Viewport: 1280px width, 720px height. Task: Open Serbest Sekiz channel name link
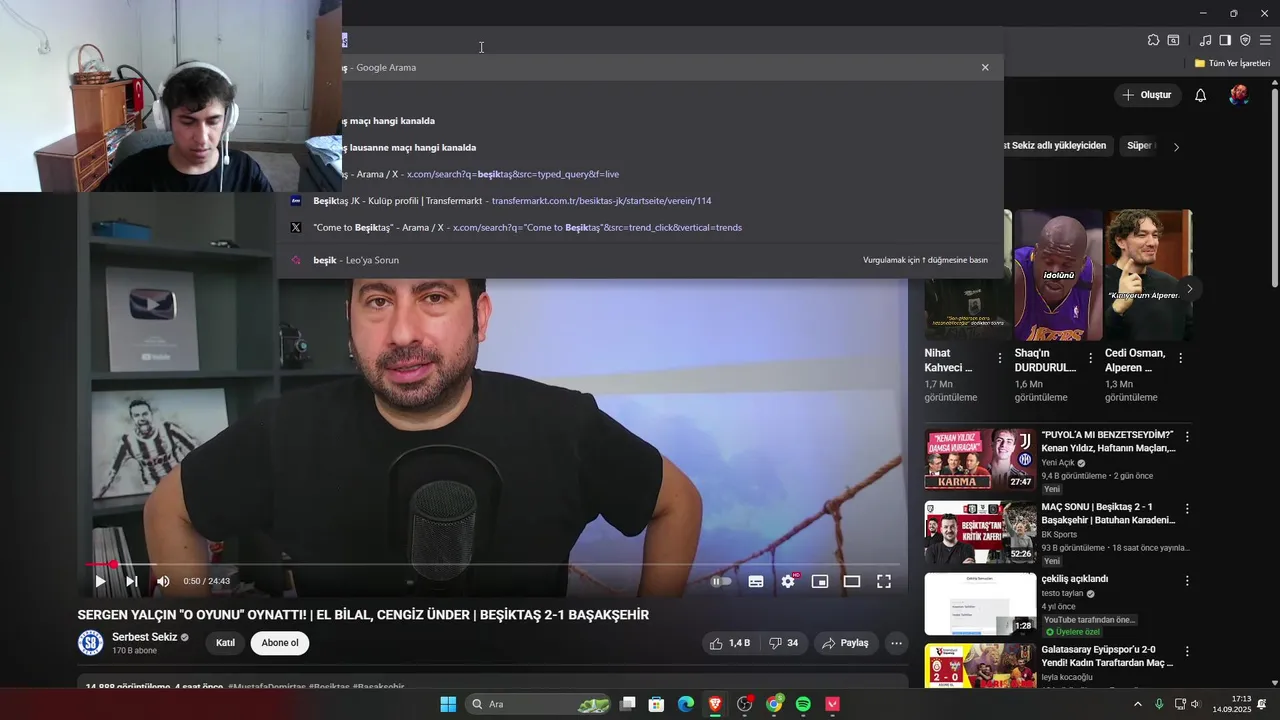(145, 637)
